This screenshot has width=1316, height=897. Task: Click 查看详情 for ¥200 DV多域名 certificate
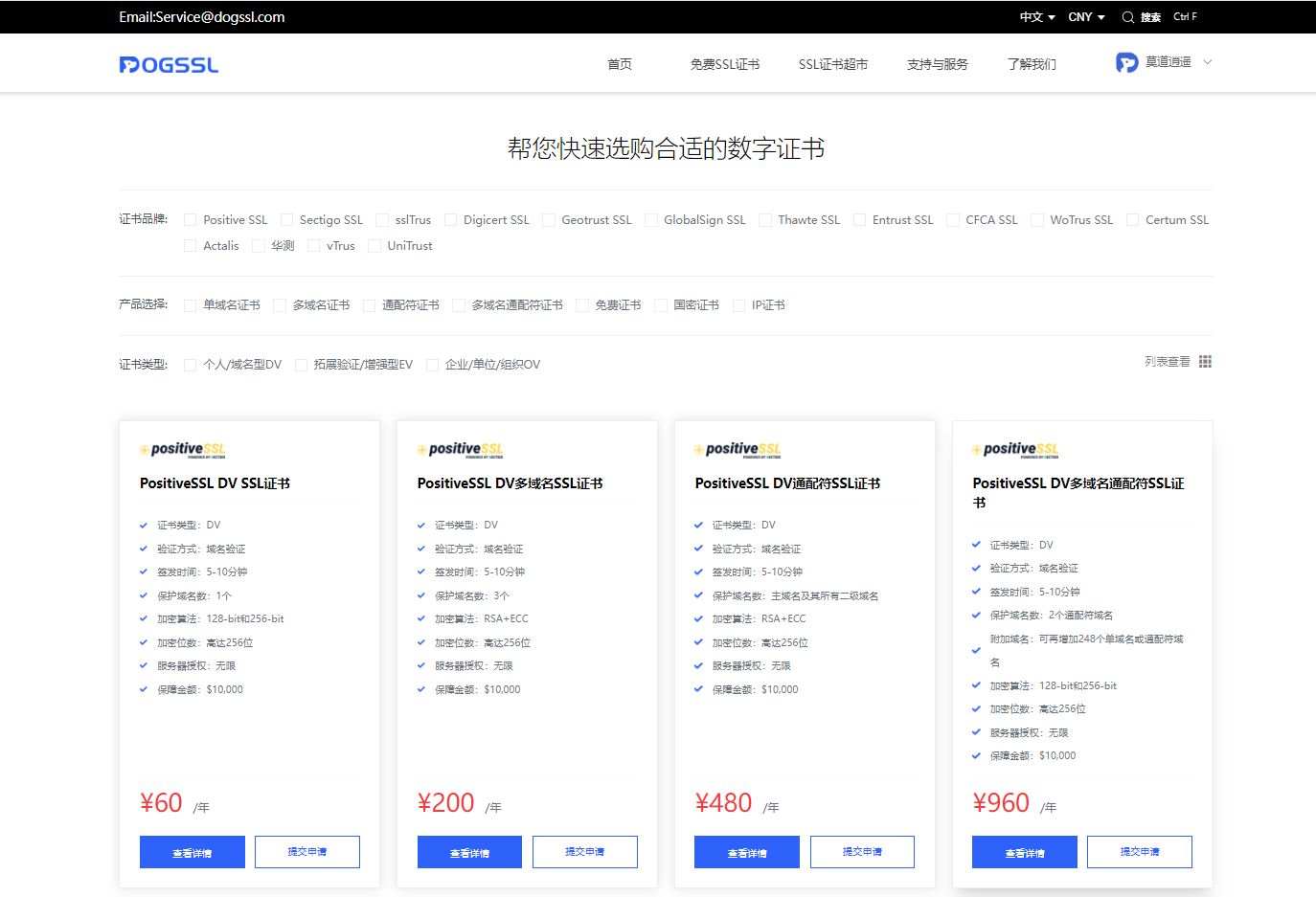[469, 852]
